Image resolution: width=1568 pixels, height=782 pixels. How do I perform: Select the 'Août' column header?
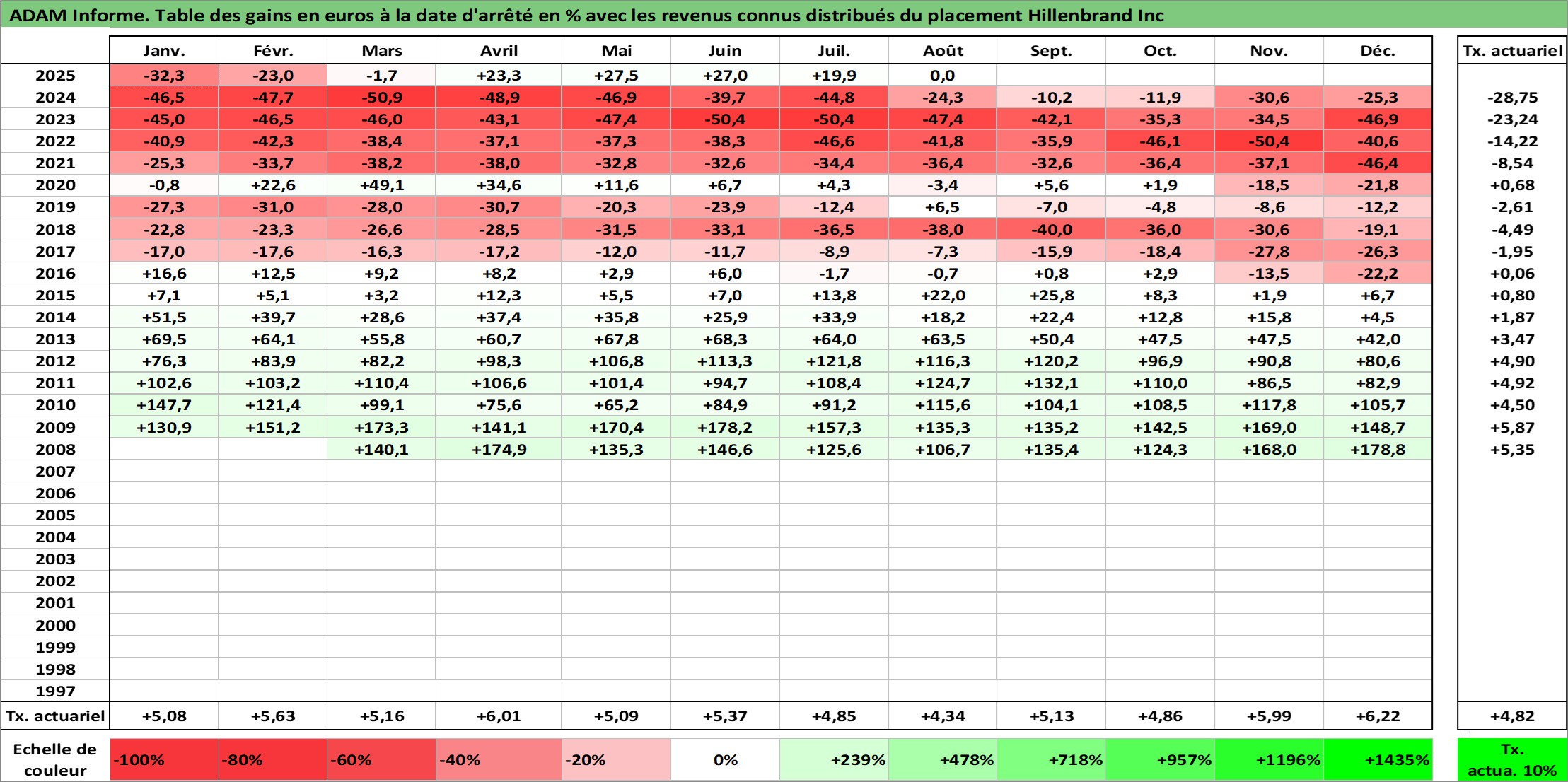943,50
